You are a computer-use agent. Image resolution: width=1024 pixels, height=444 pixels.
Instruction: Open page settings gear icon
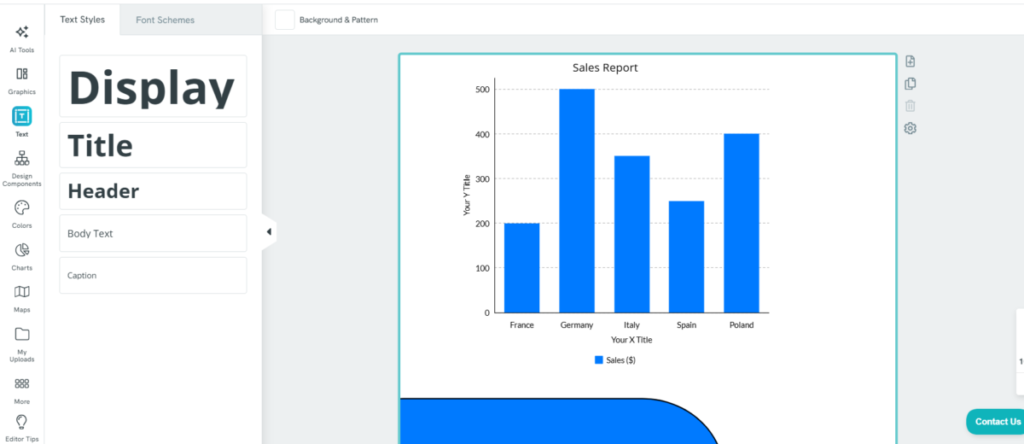pos(910,128)
